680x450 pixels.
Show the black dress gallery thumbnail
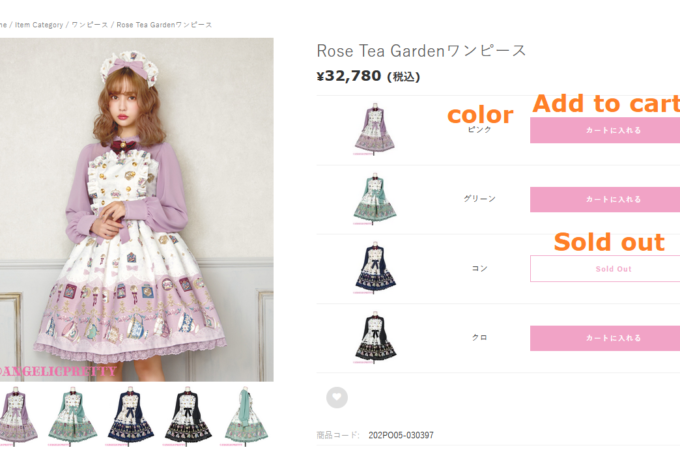click(188, 416)
